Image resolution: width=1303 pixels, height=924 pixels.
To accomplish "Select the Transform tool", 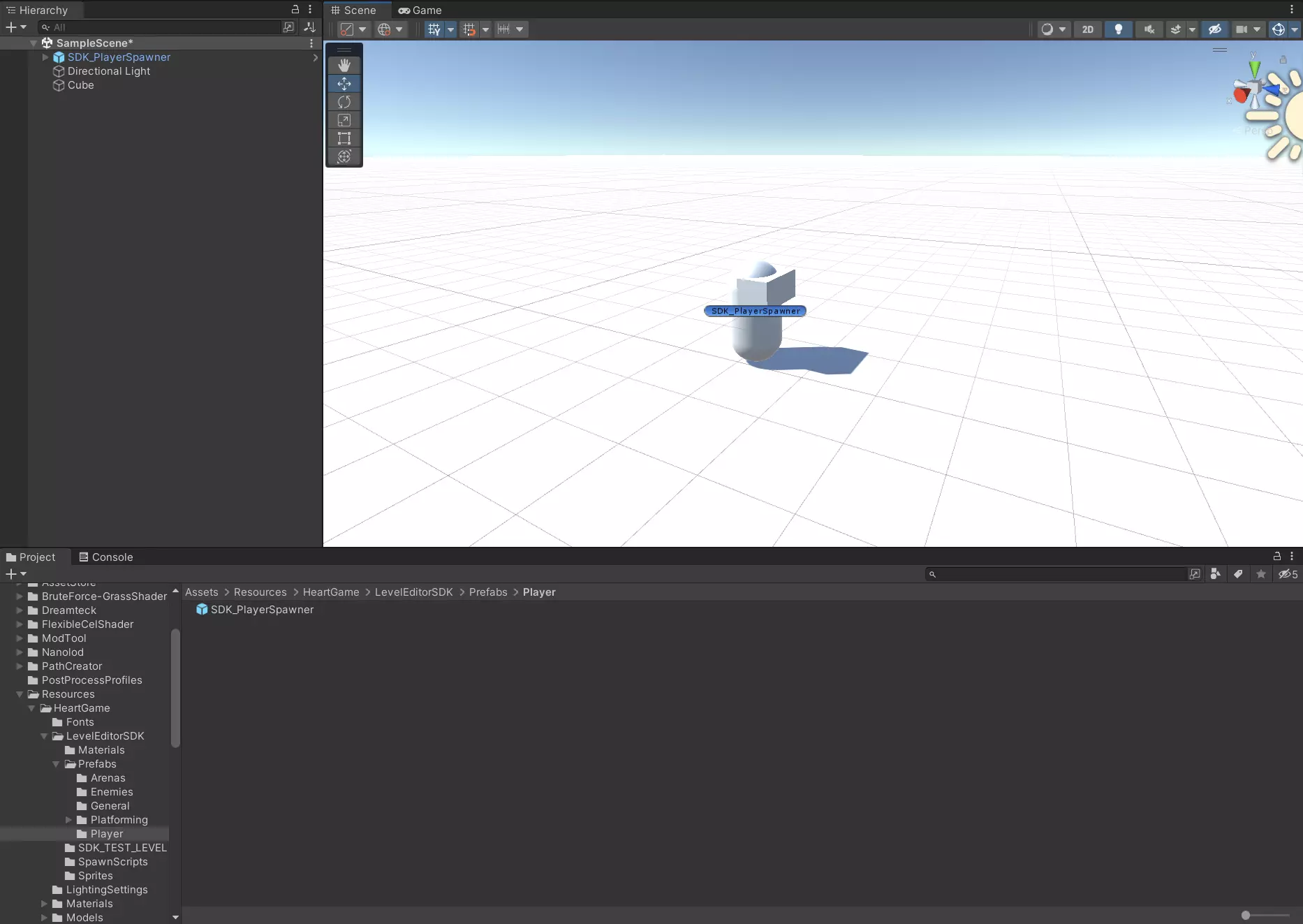I will coord(344,156).
